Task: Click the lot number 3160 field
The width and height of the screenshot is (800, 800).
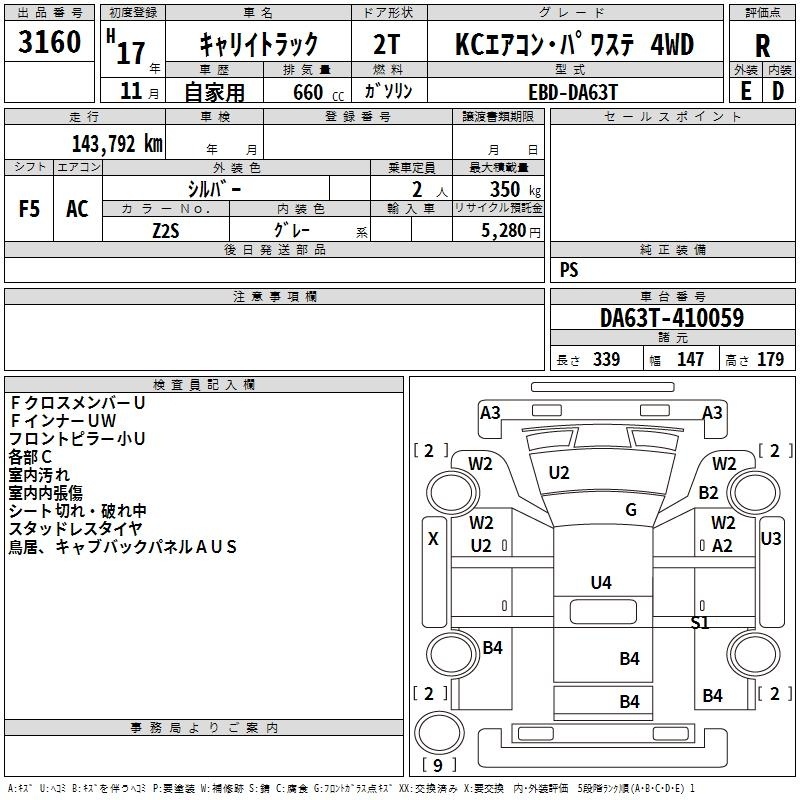Action: (49, 42)
